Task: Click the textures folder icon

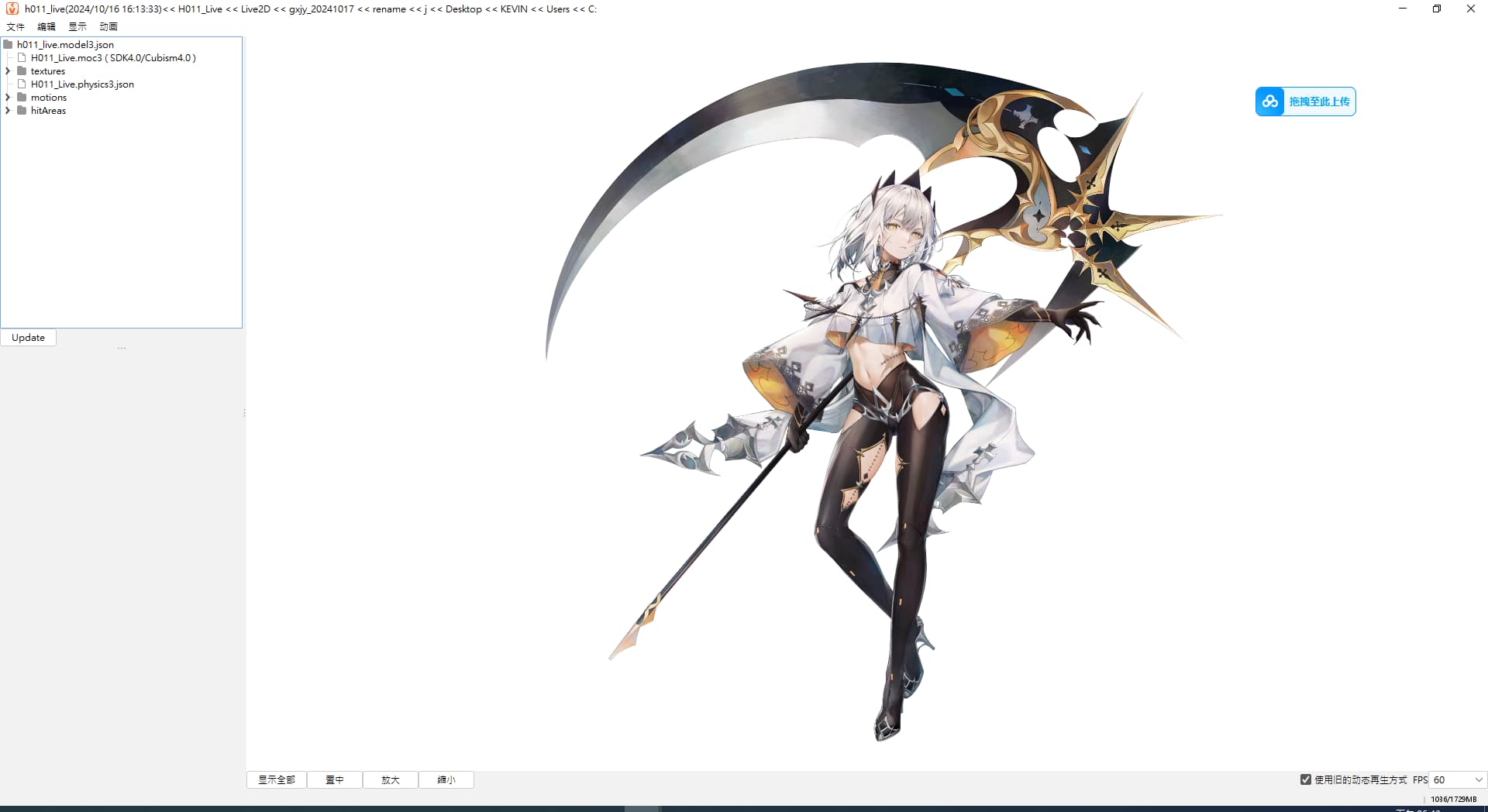Action: coord(22,71)
